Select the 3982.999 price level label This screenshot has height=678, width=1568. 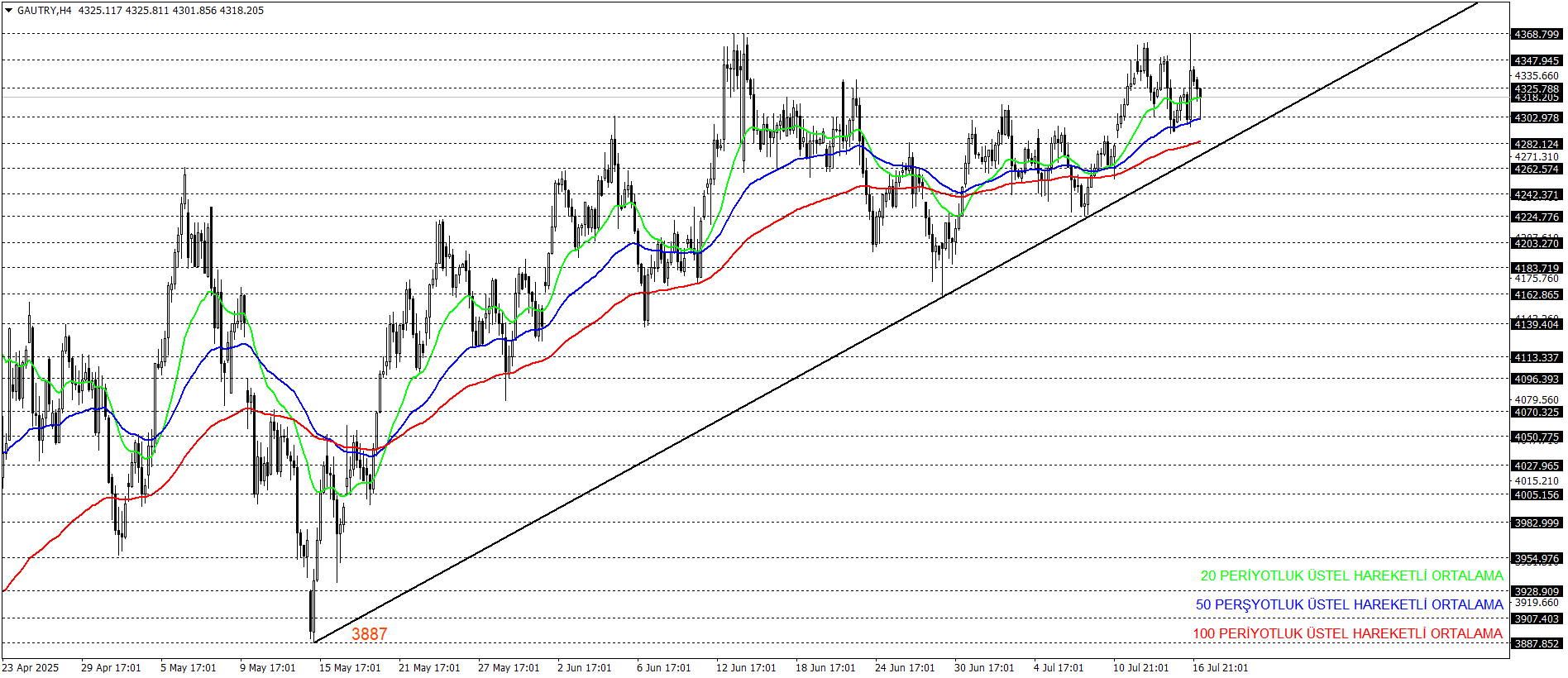coord(1537,523)
